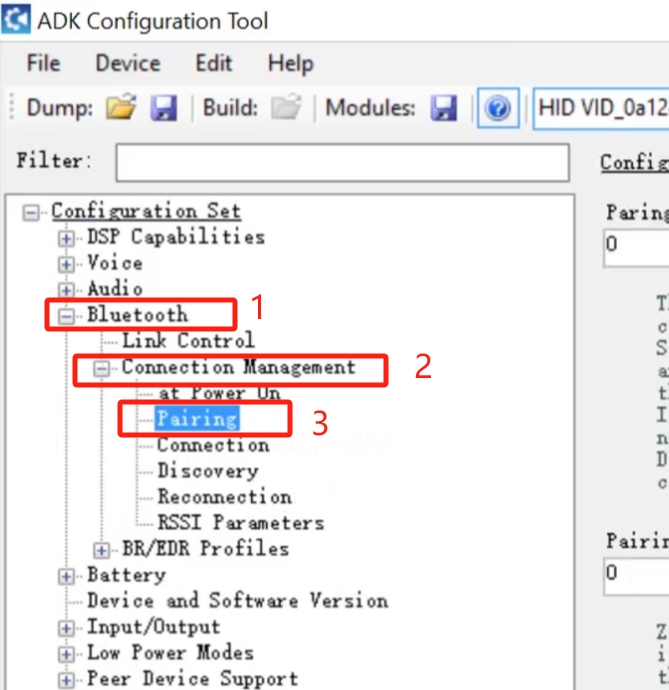669x690 pixels.
Task: Expand the Battery tree node
Action: click(x=66, y=576)
